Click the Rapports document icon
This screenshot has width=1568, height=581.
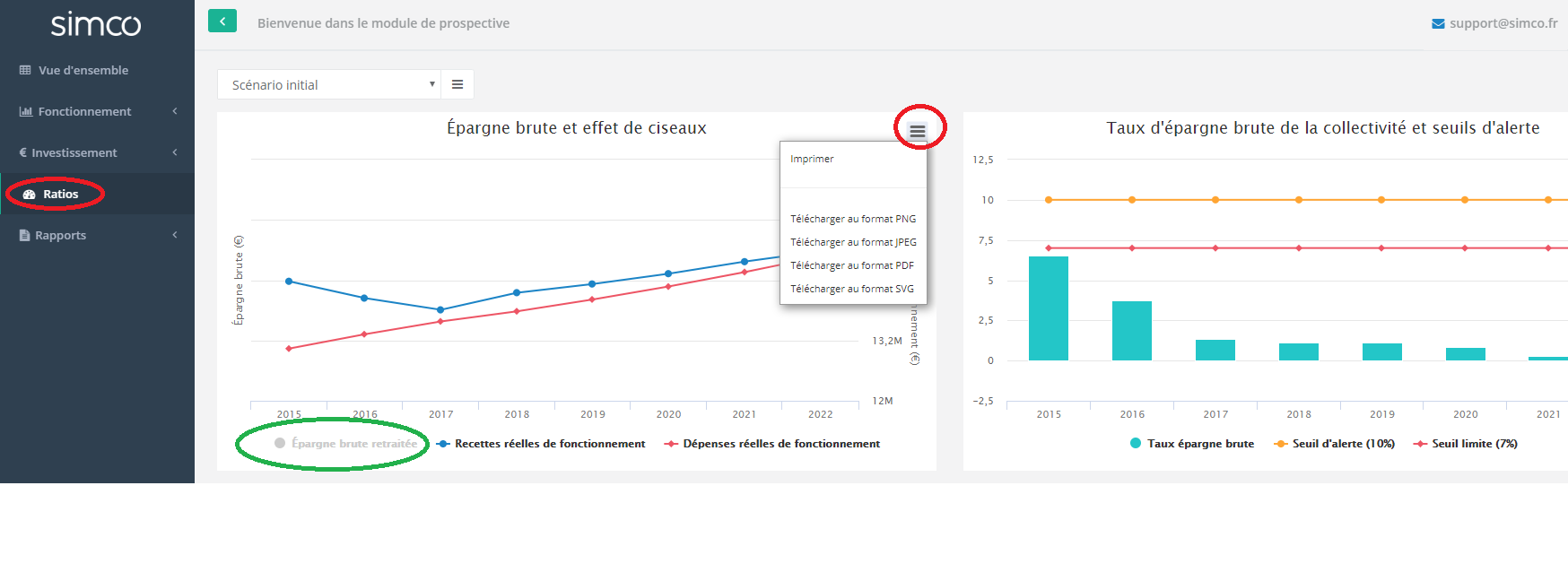click(24, 236)
